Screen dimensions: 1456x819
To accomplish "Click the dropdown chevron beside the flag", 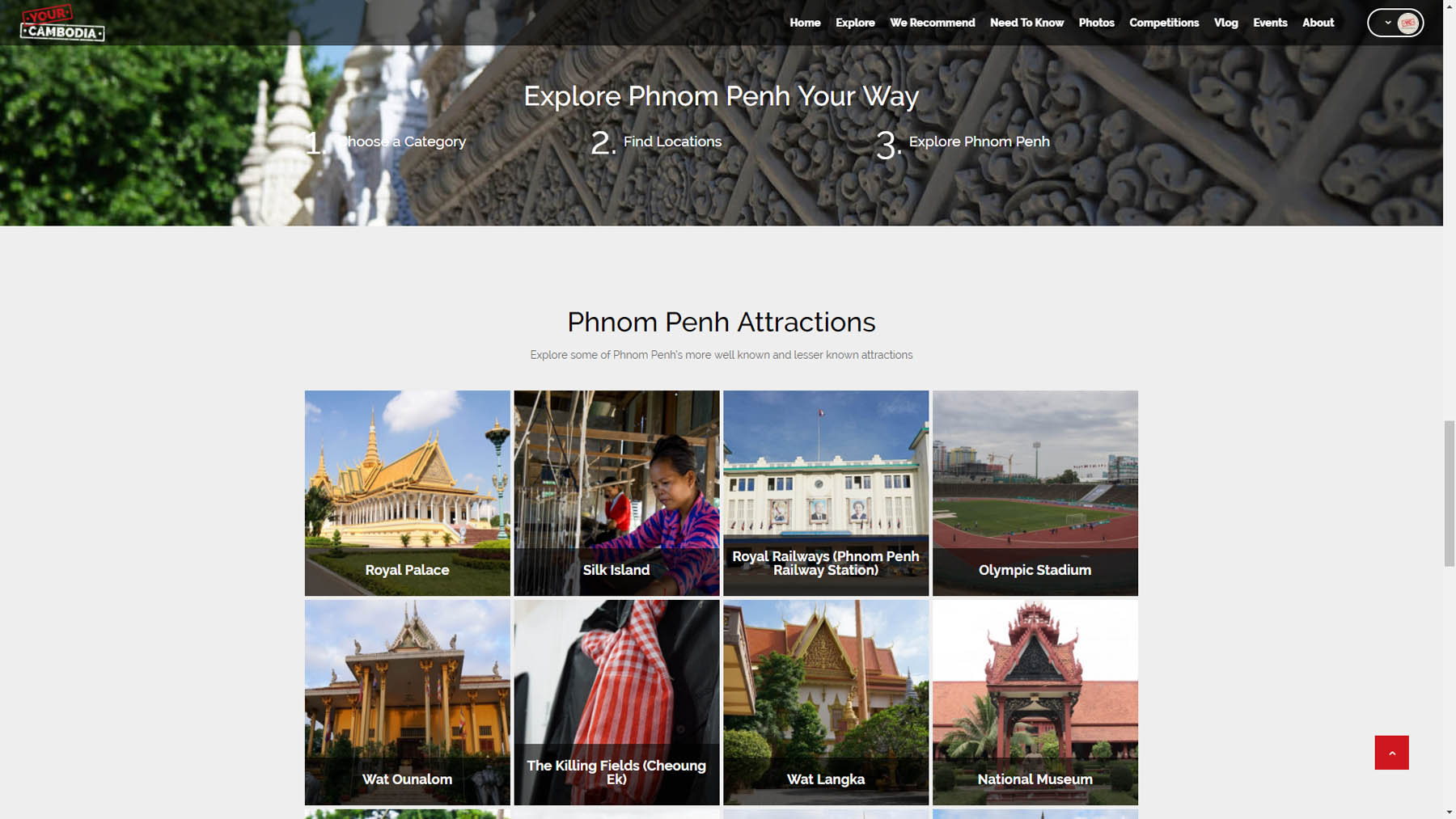I will 1388,23.
